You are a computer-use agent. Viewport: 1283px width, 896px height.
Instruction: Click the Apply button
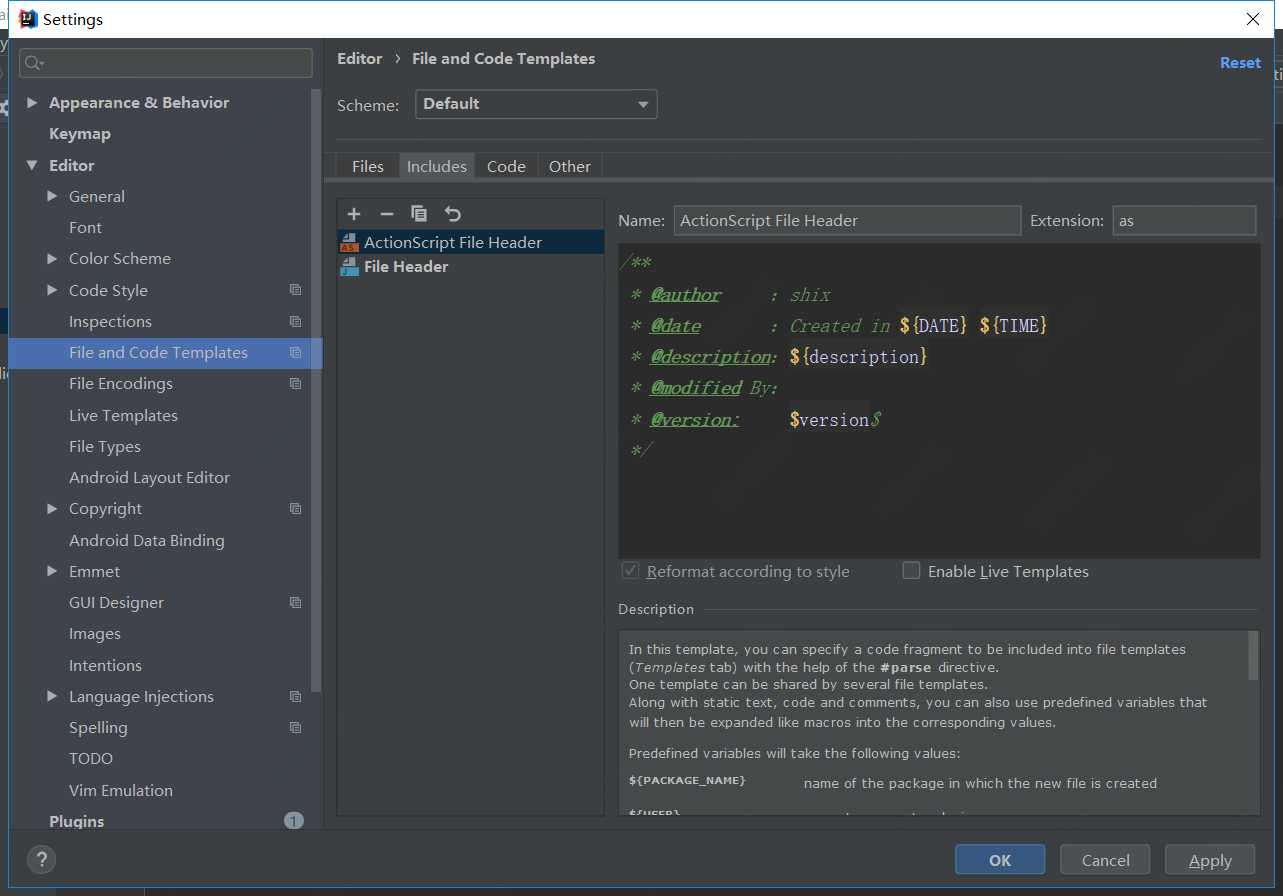1210,860
